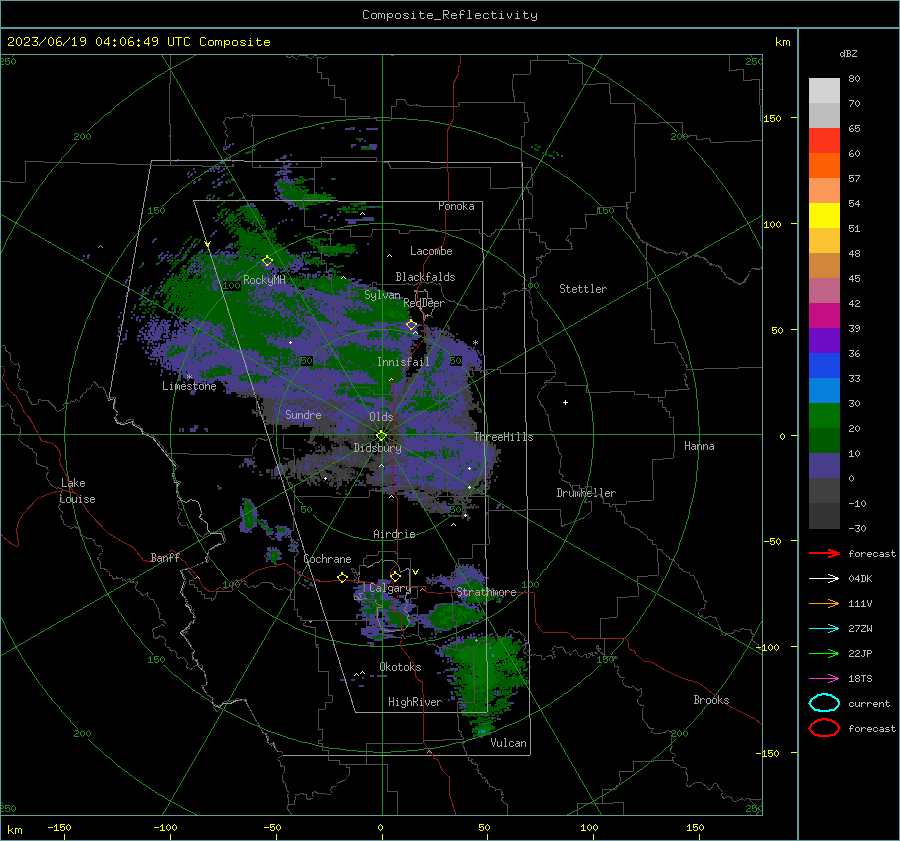Click the 51 dBZ yellow color swatch

(824, 215)
